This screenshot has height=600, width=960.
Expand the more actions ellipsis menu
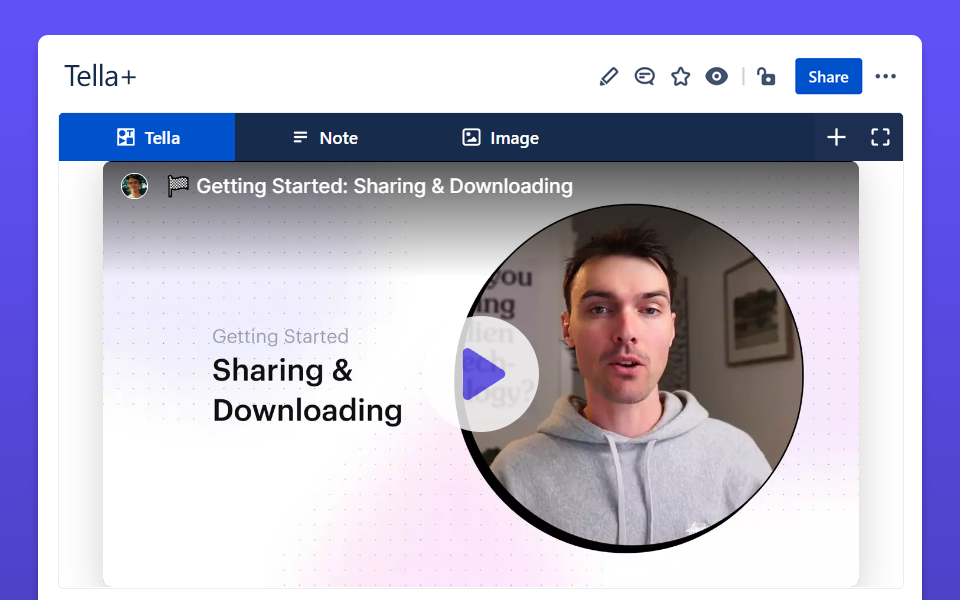885,77
